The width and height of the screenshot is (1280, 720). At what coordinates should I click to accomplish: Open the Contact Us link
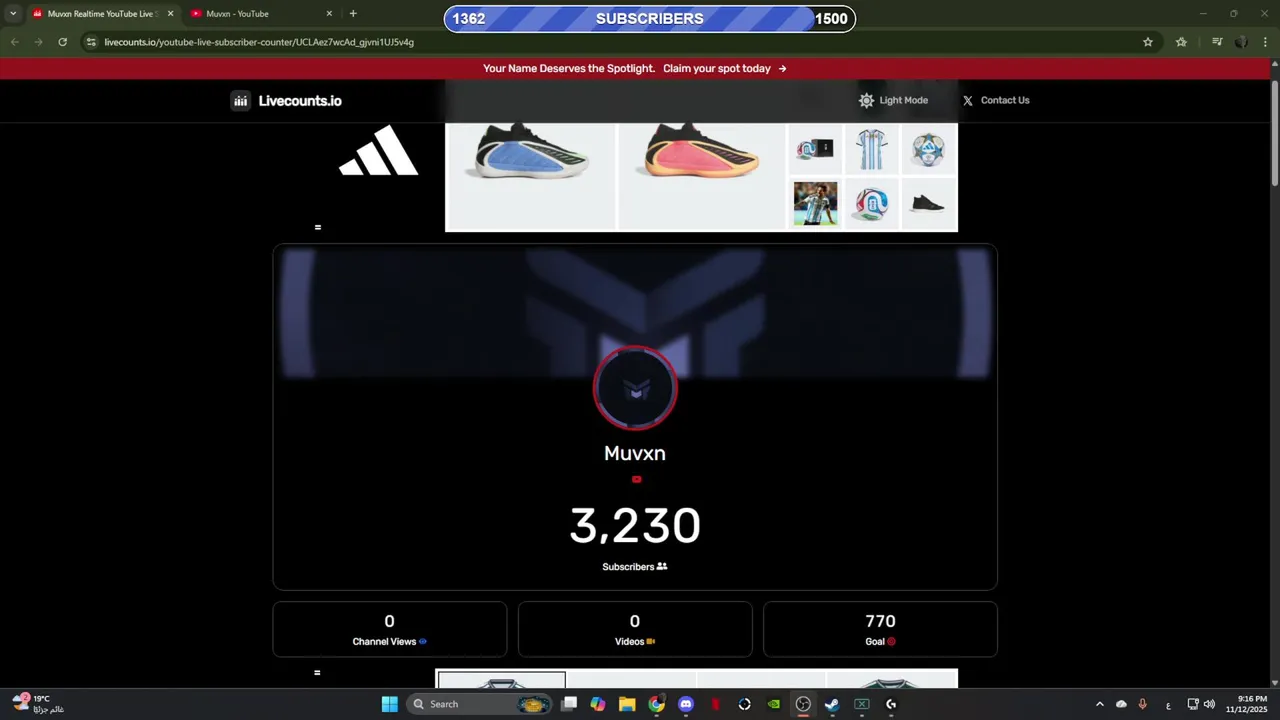996,100
